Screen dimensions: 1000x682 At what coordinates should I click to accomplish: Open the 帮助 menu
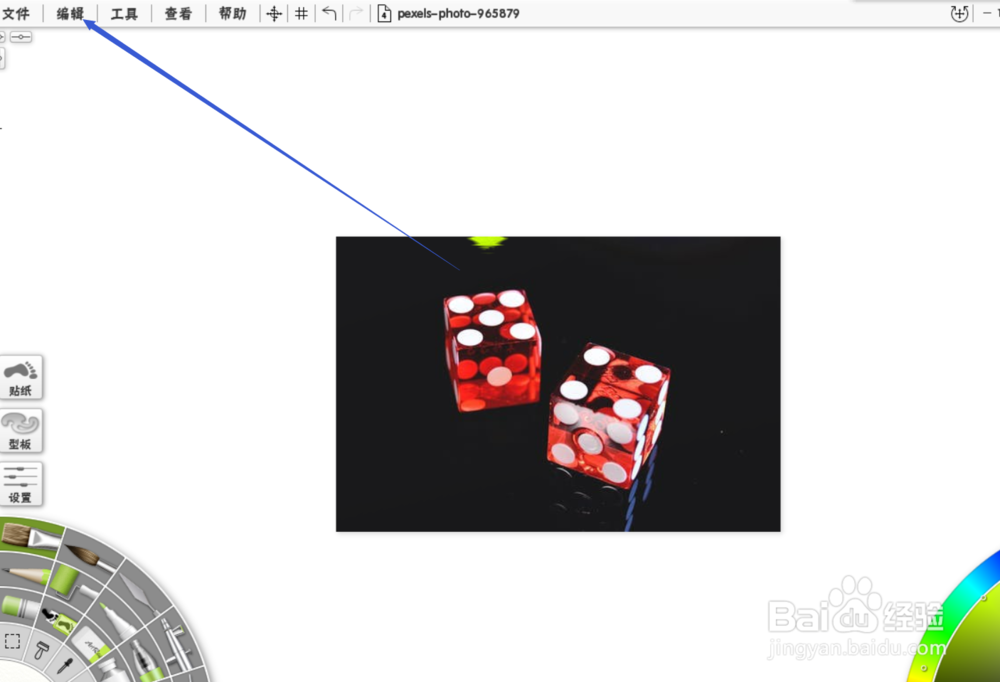pos(232,13)
